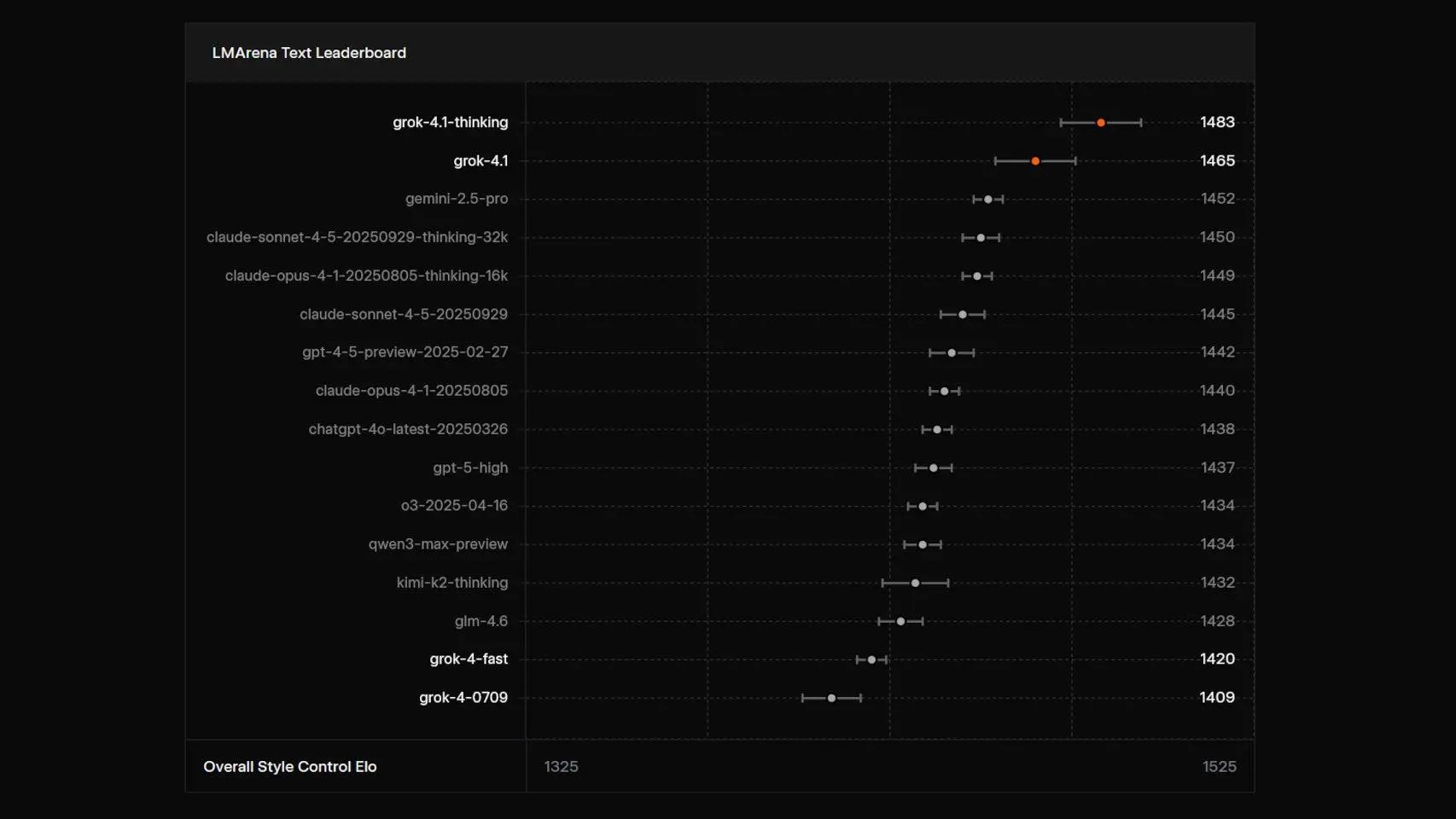Select the 1525 axis maximum value
This screenshot has width=1456, height=819.
(x=1219, y=767)
